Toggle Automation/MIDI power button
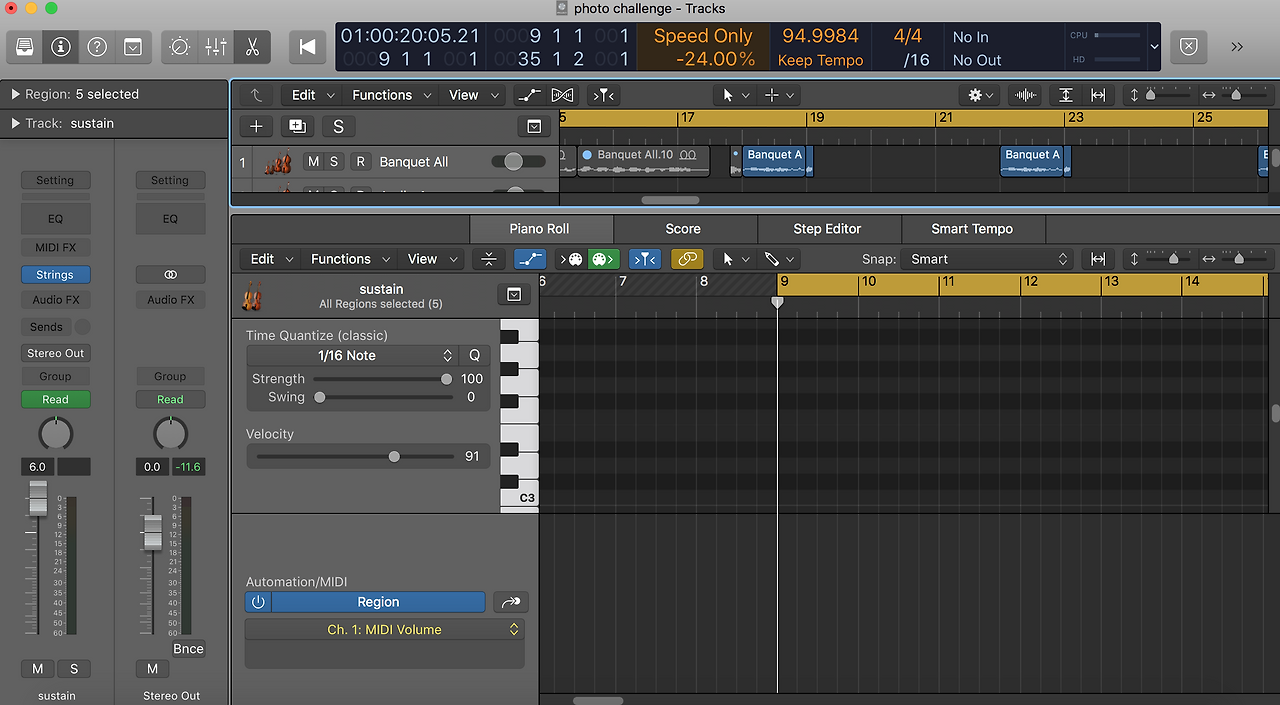 click(258, 602)
